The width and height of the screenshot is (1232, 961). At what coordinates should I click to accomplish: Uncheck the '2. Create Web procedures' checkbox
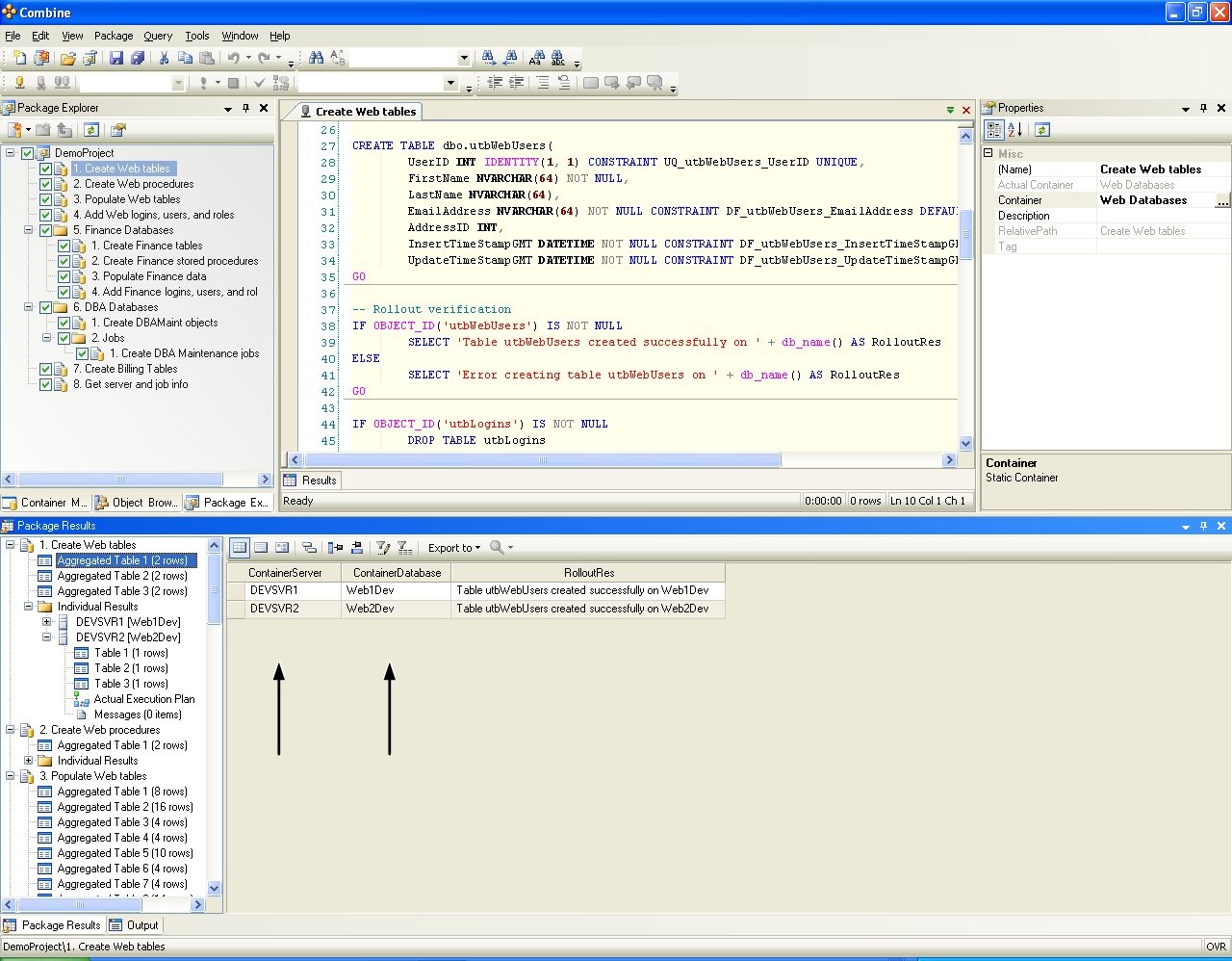[x=45, y=184]
